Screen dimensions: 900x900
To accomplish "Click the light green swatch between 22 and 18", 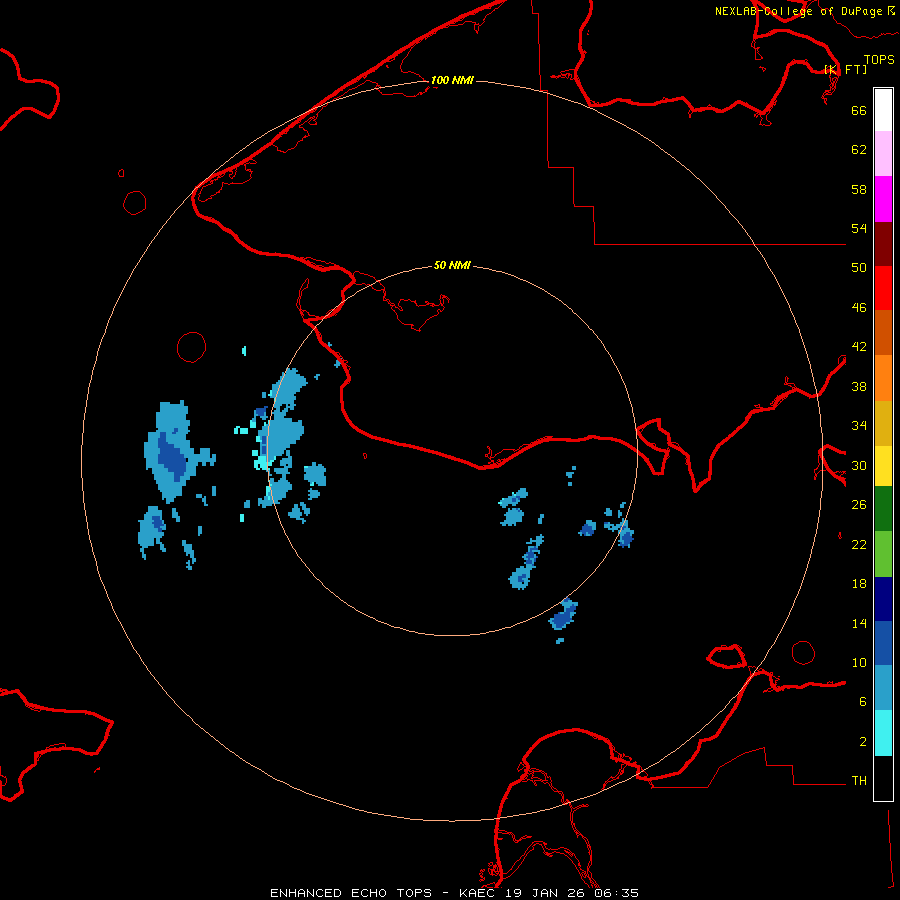I will (x=883, y=554).
